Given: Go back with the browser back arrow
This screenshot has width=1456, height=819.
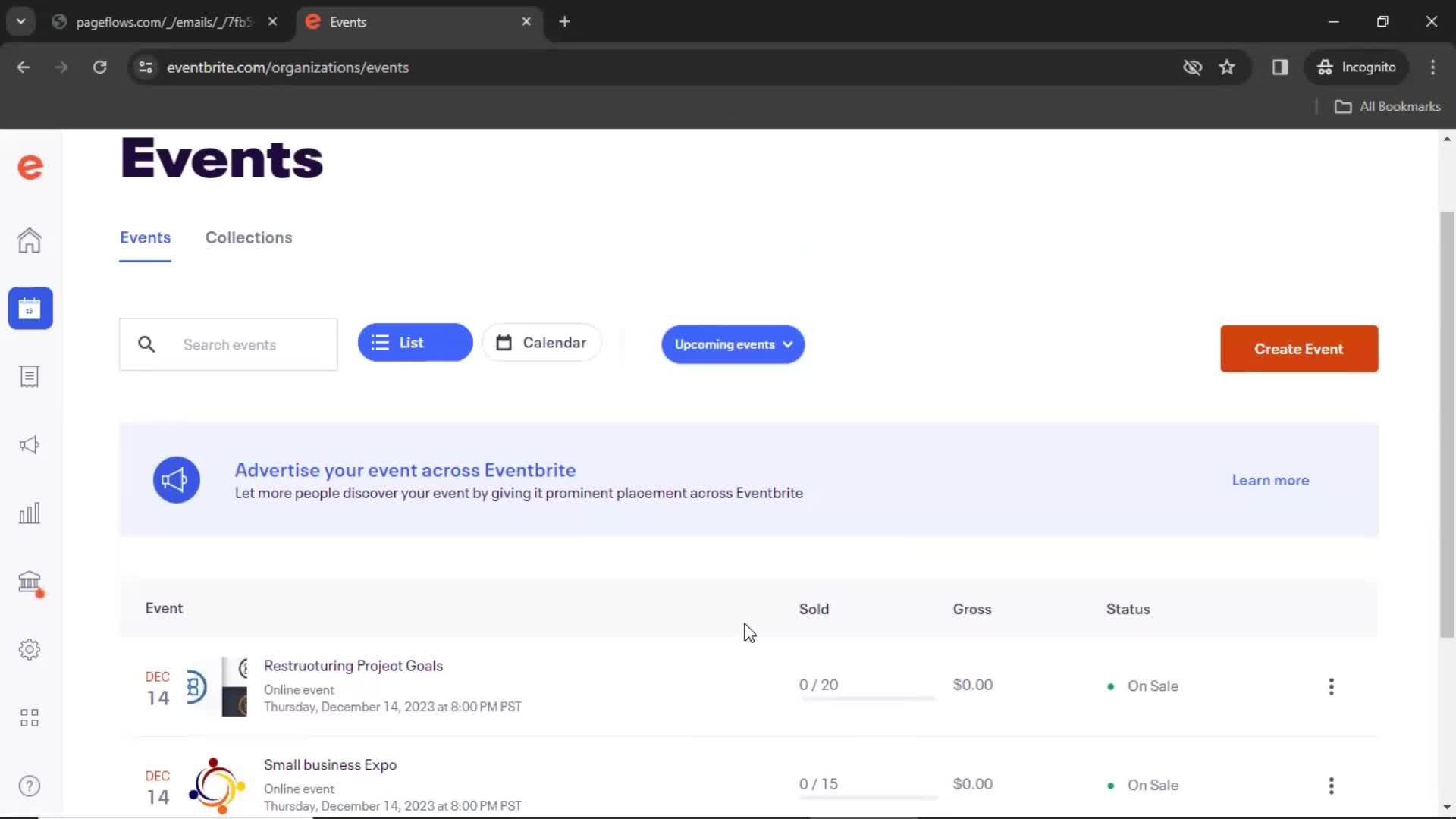Looking at the screenshot, I should pos(24,67).
